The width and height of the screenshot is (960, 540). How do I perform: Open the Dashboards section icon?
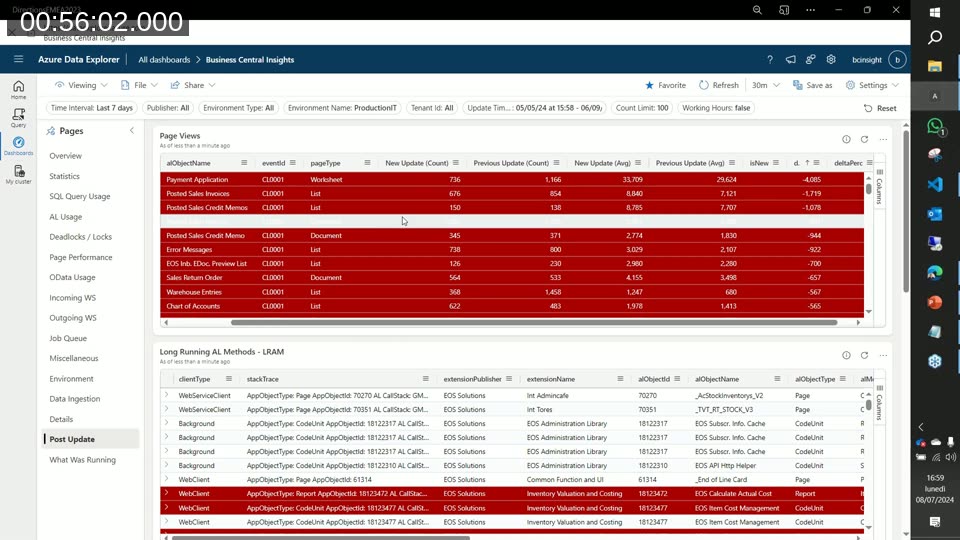[18, 146]
